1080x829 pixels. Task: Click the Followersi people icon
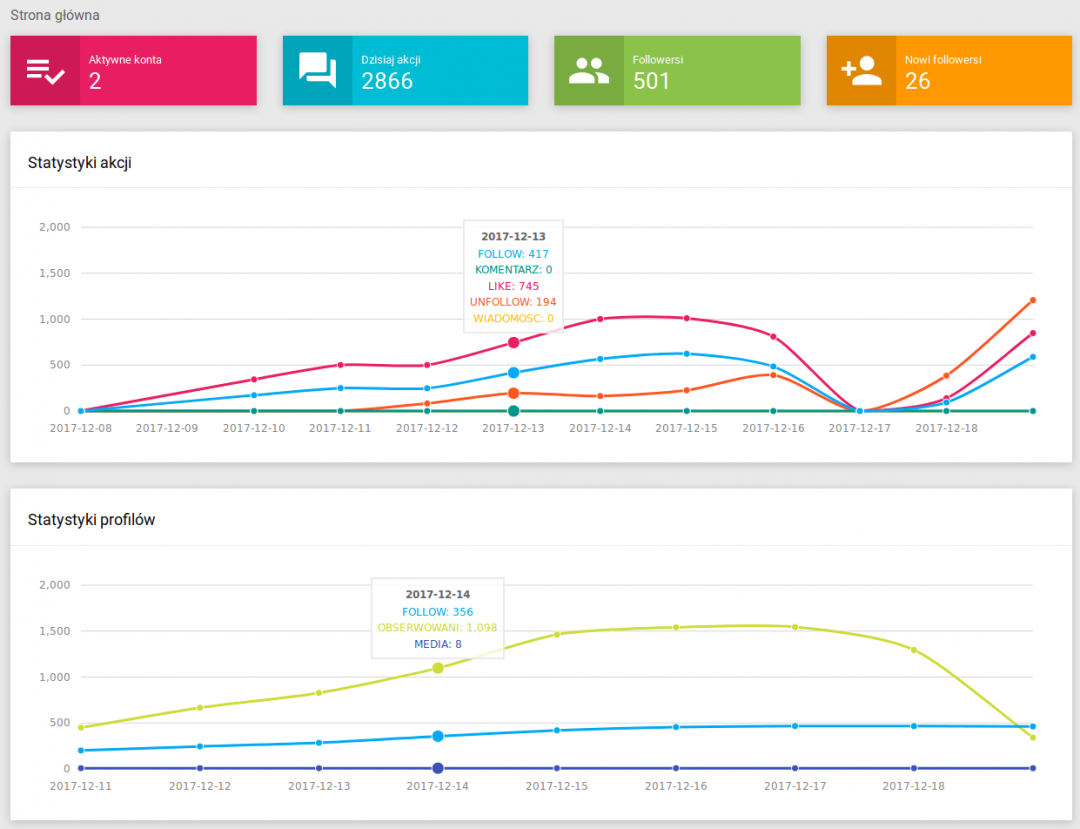coord(589,71)
